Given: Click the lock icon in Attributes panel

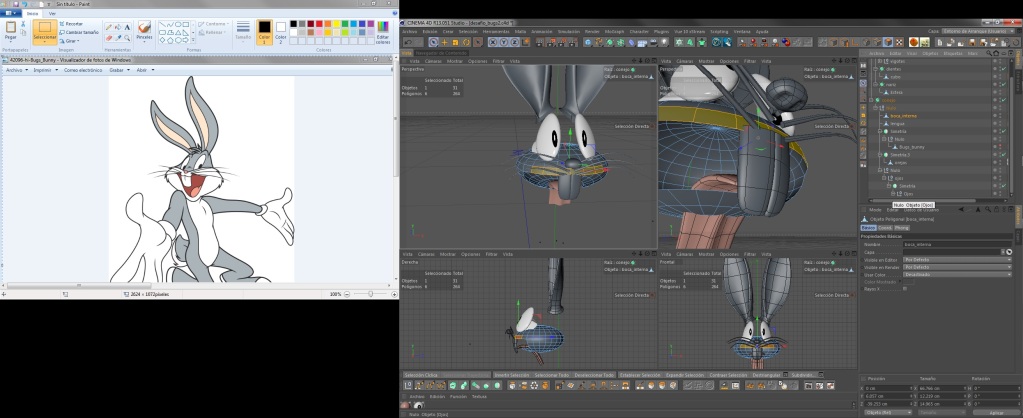Looking at the screenshot, I should 996,209.
